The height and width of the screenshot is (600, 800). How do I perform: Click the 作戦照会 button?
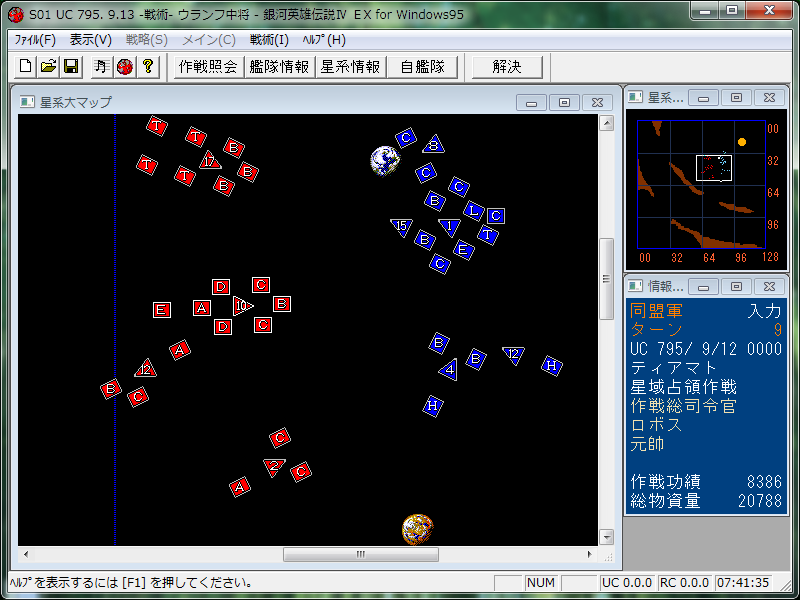209,67
